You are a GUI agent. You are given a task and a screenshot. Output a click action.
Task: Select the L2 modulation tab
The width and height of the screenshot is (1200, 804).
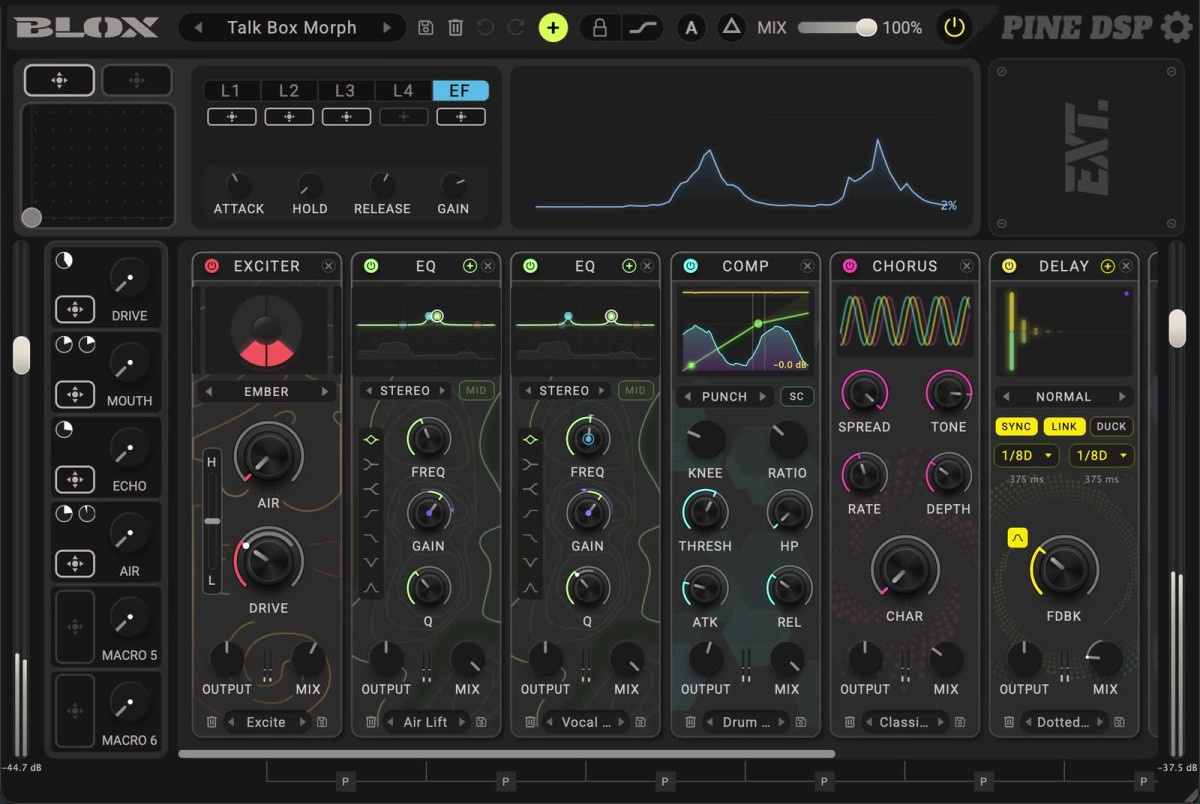click(x=289, y=91)
